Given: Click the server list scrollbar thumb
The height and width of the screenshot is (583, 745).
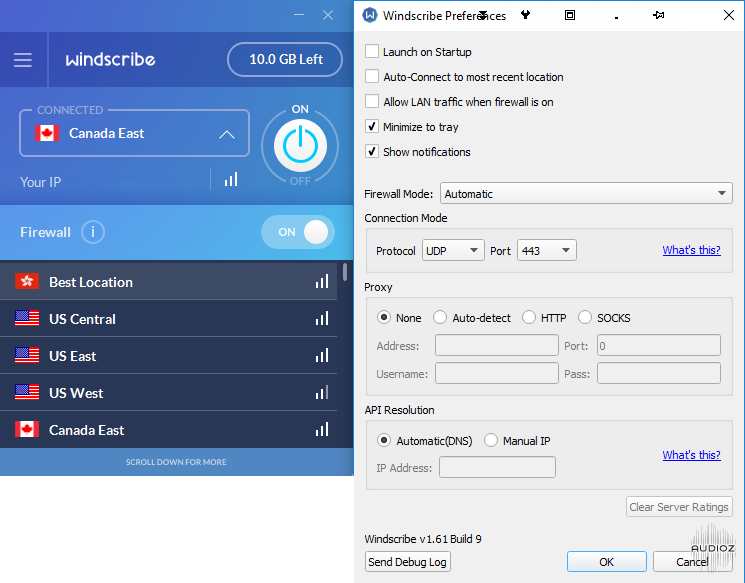Looking at the screenshot, I should tap(345, 272).
